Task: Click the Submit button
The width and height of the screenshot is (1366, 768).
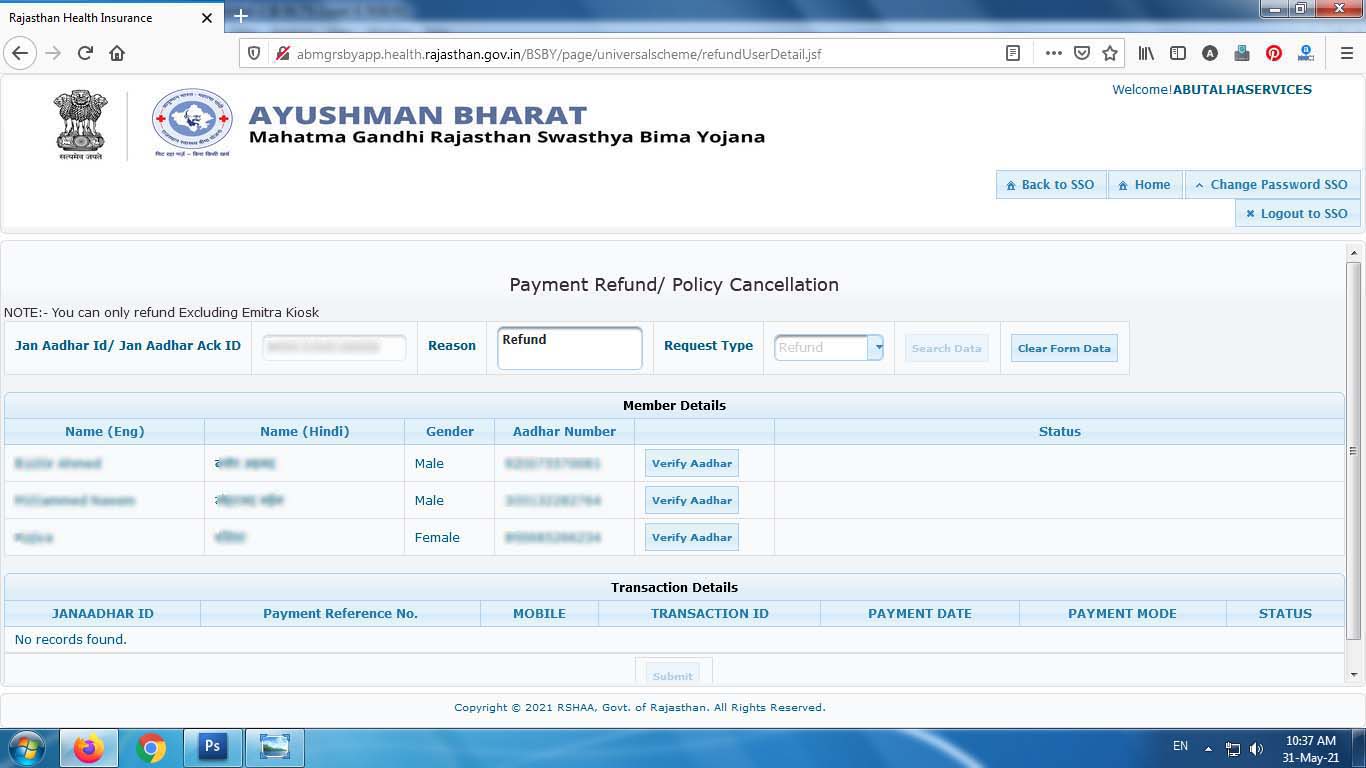Action: click(x=673, y=675)
